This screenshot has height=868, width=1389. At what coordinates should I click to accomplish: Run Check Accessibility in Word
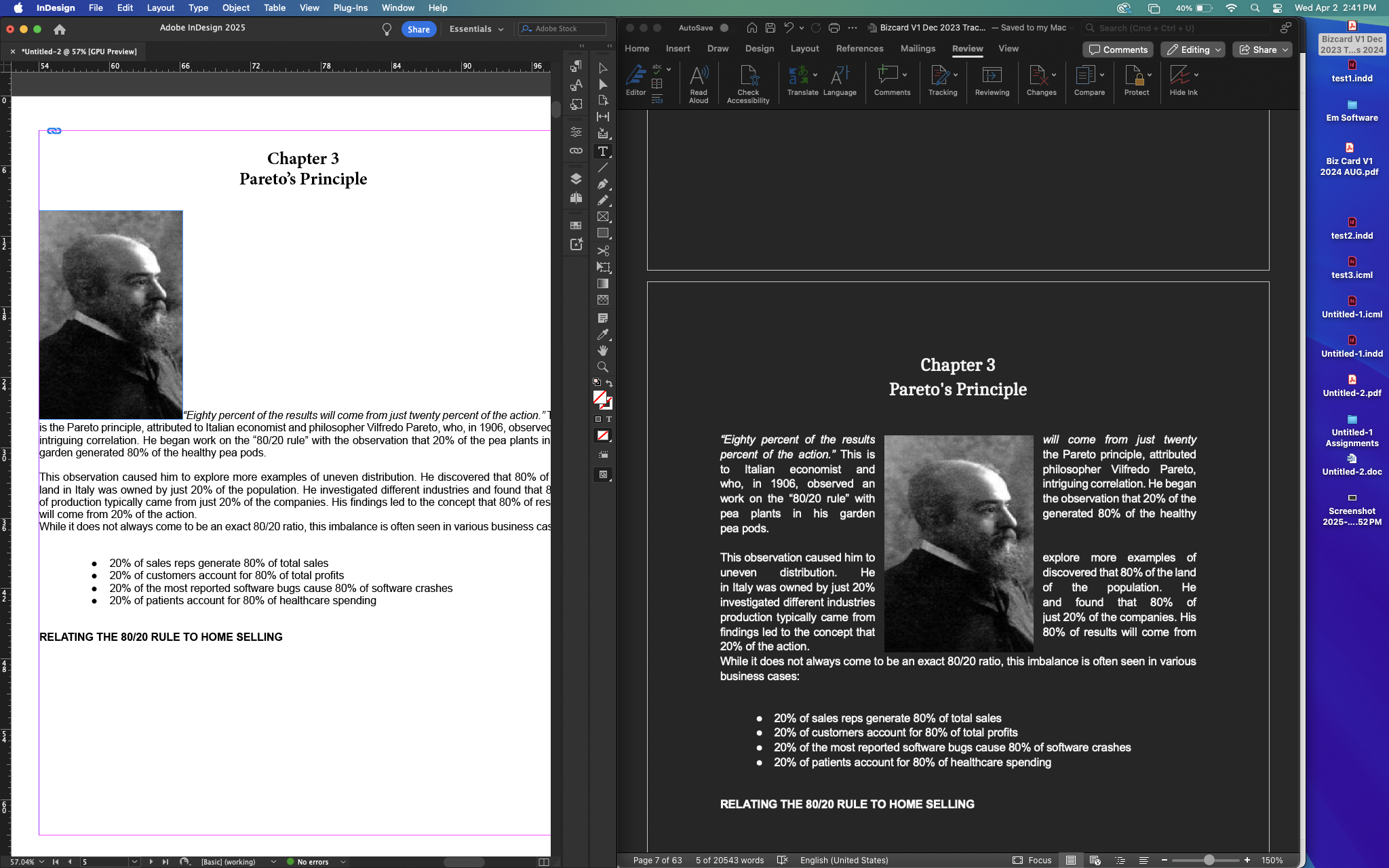(747, 81)
